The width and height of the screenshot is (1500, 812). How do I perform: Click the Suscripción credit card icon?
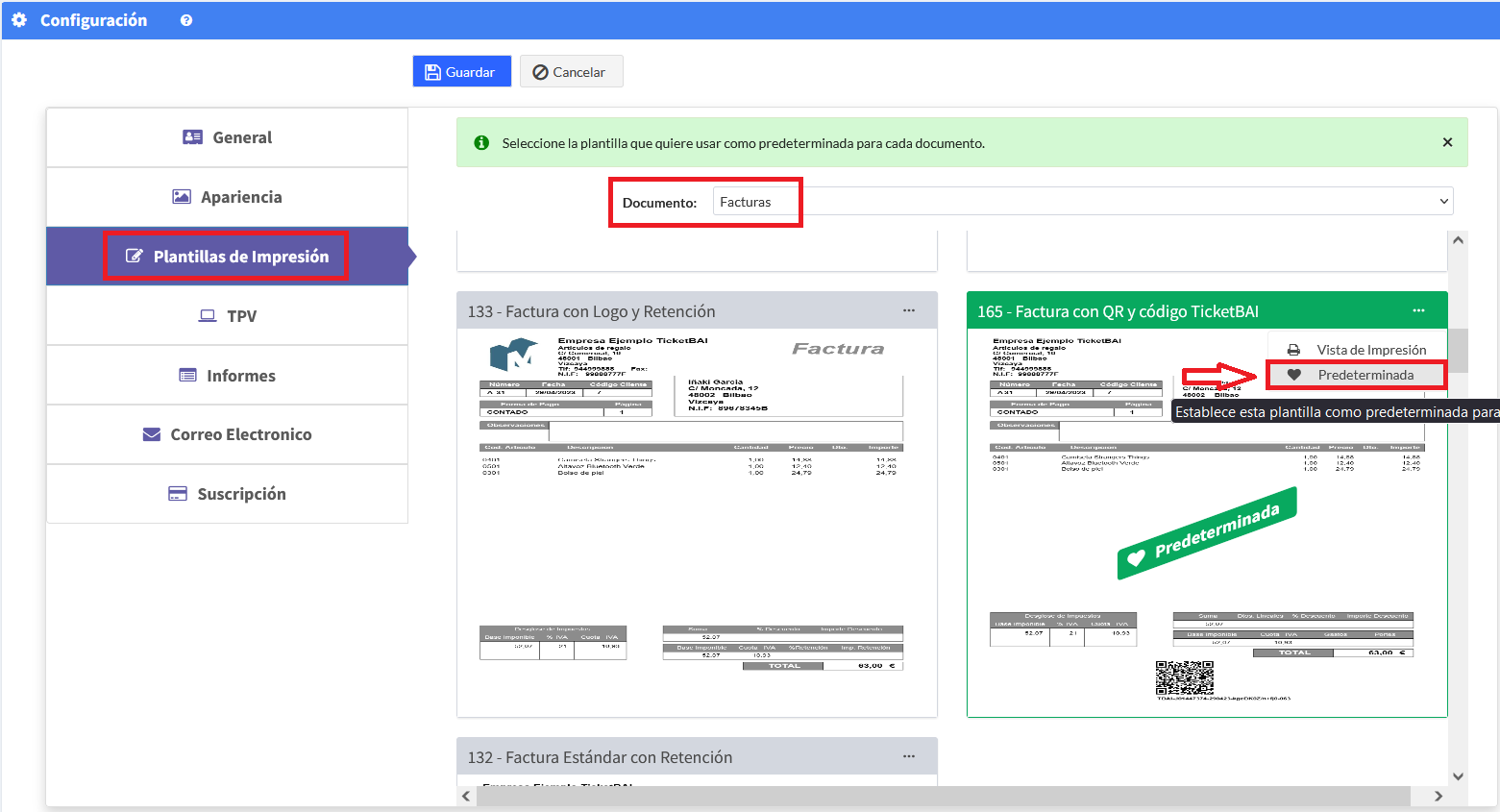tap(178, 494)
